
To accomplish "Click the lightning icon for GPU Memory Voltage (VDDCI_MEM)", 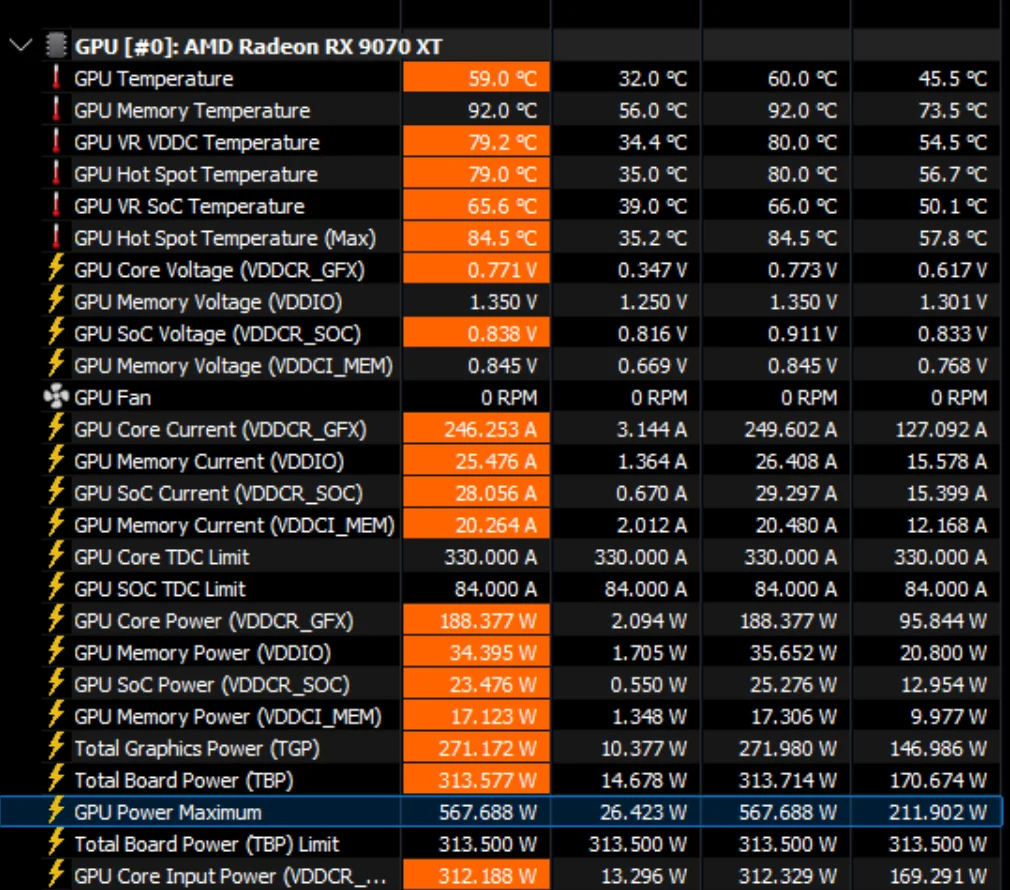I will click(56, 365).
